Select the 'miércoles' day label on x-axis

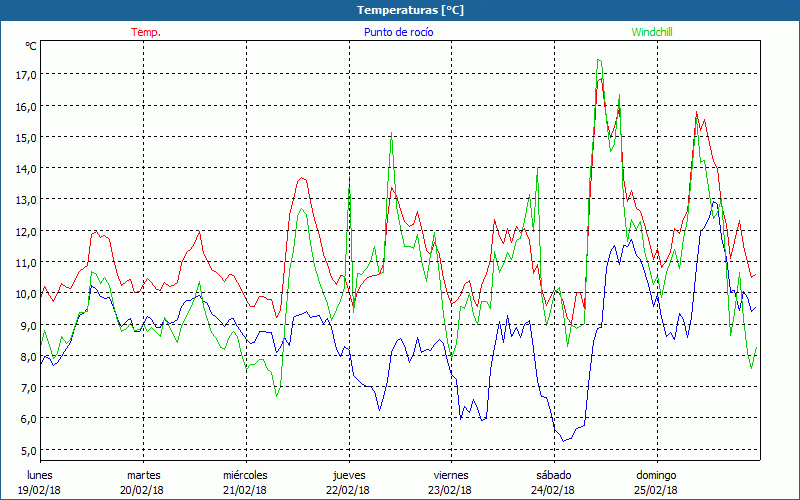pyautogui.click(x=245, y=475)
